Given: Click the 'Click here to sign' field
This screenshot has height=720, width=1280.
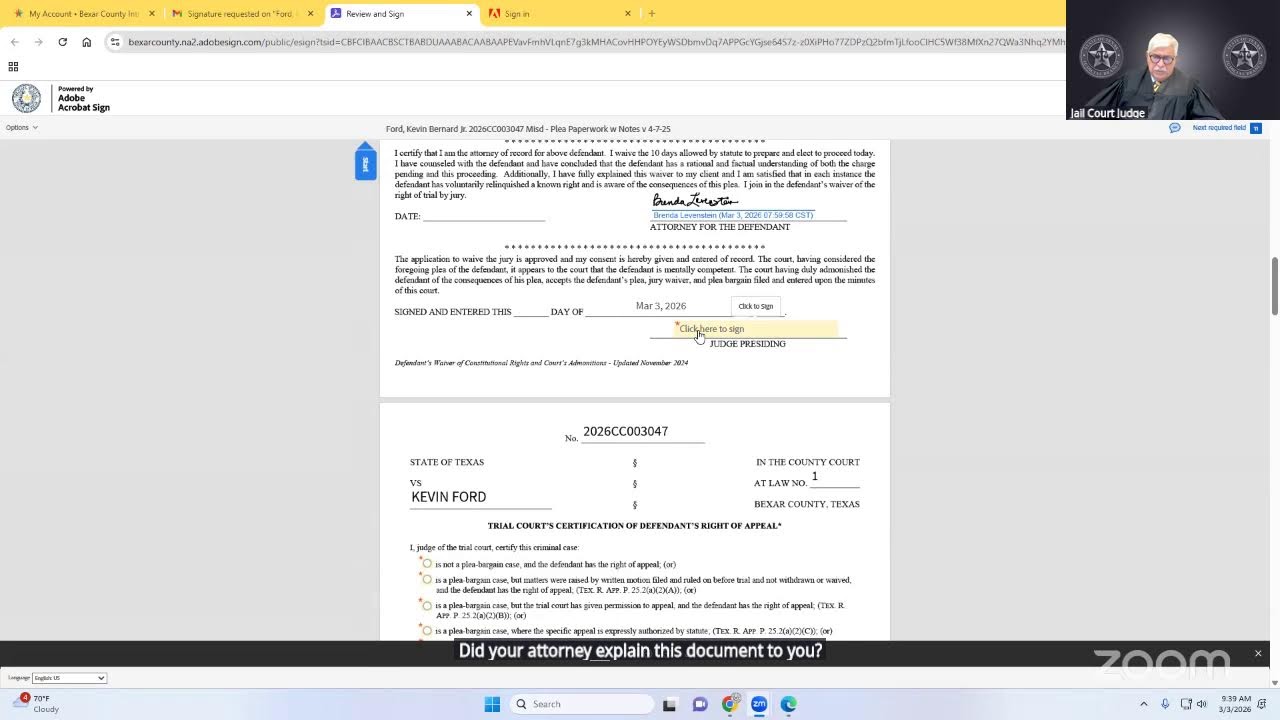Looking at the screenshot, I should 757,329.
